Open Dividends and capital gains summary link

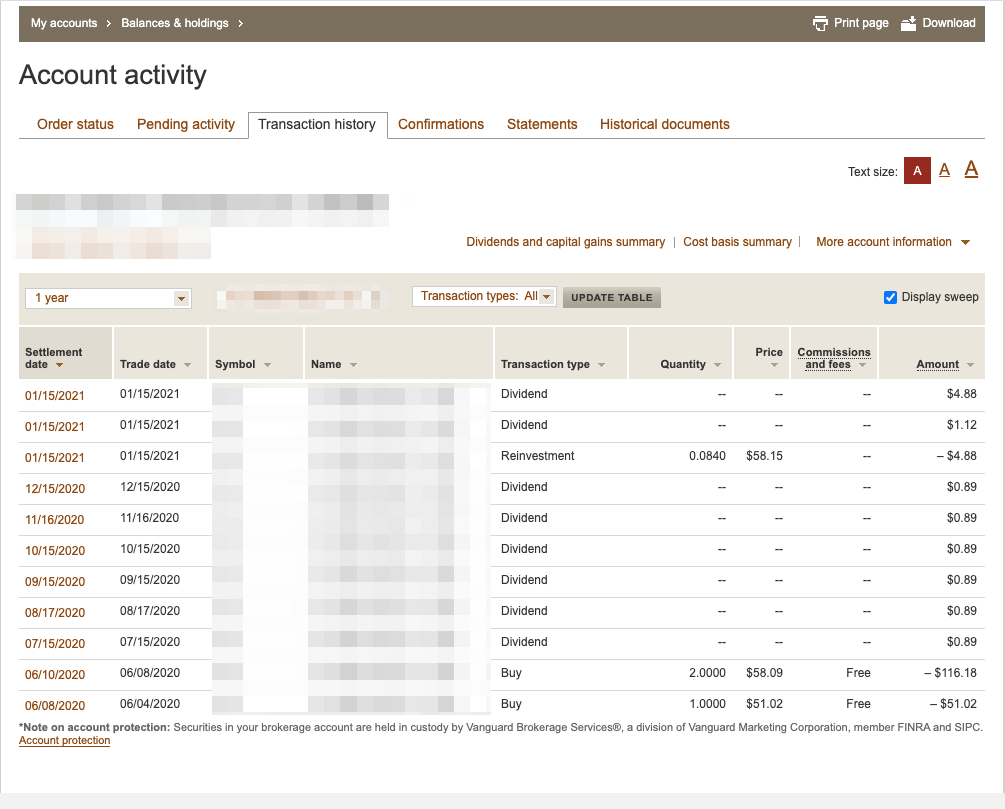565,242
